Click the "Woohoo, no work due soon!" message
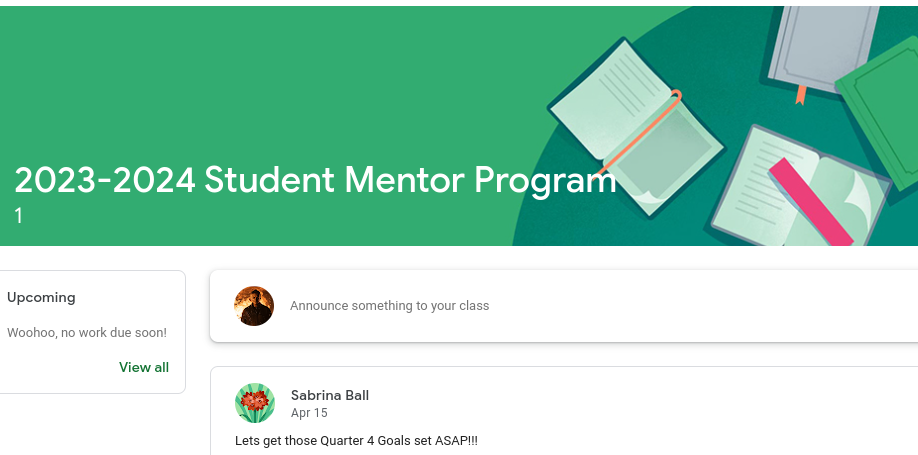This screenshot has height=455, width=918. (x=87, y=332)
